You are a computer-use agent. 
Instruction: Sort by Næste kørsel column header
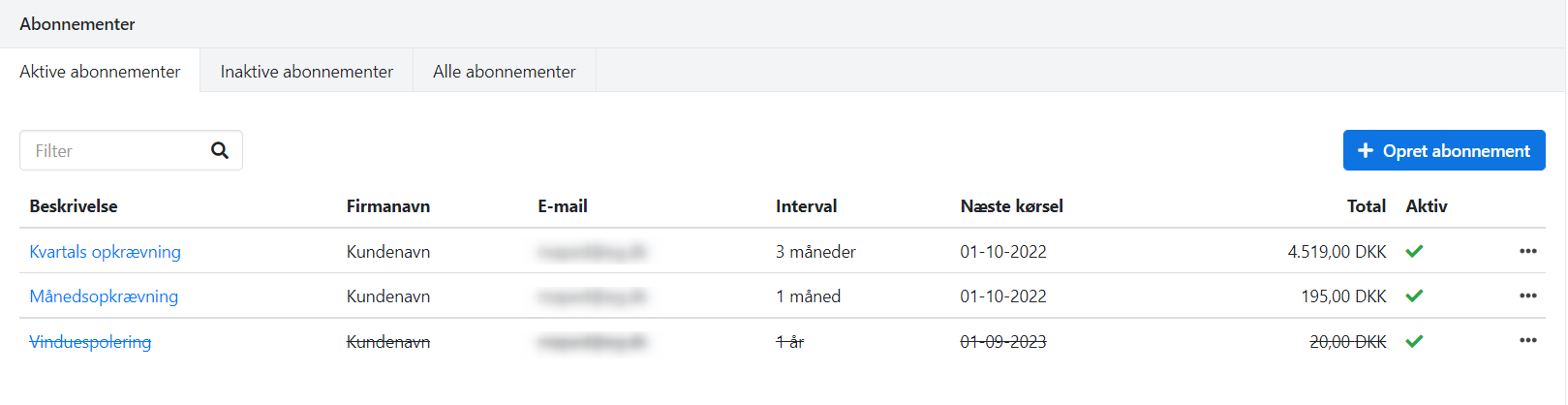1011,205
